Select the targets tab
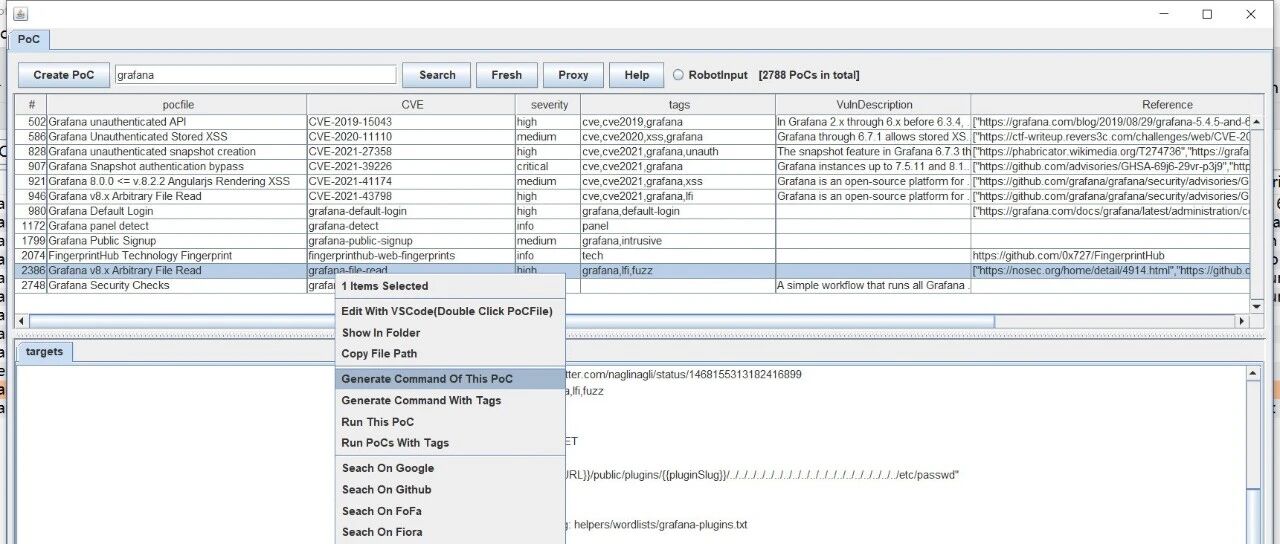 pos(44,351)
